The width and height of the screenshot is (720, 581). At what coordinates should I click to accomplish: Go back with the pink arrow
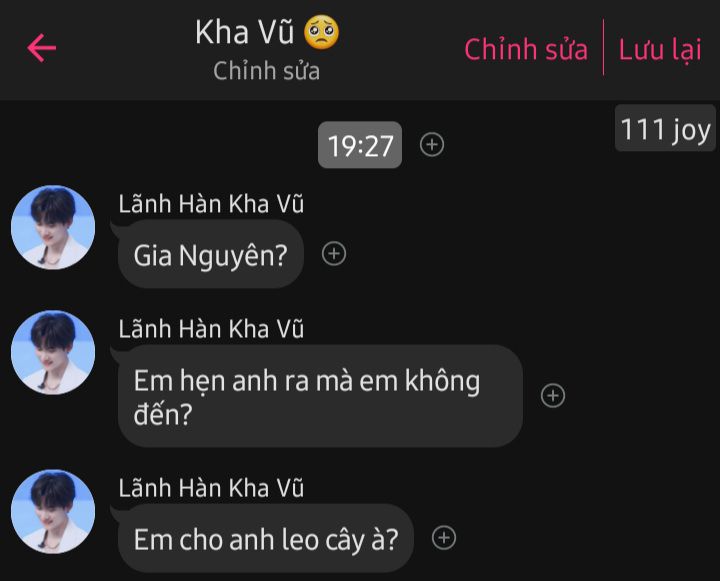[x=41, y=48]
